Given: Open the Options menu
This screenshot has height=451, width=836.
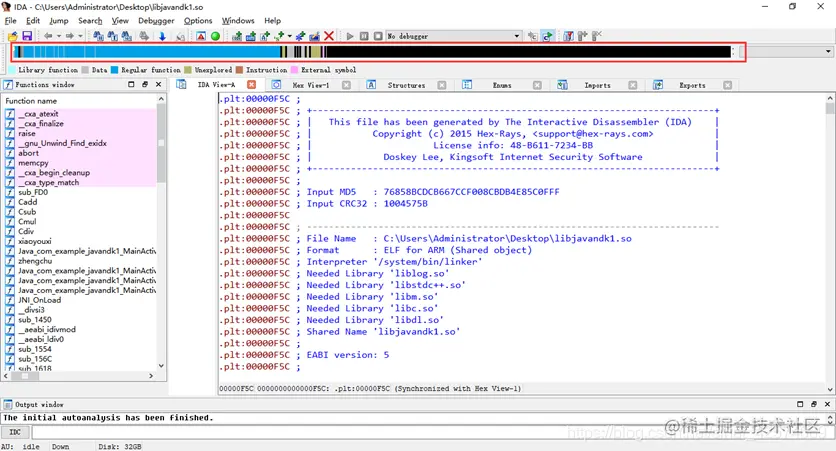Looking at the screenshot, I should pos(198,20).
